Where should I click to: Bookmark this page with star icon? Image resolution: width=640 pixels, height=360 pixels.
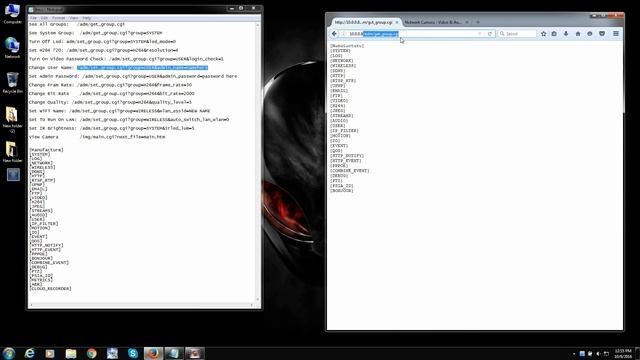pos(544,34)
